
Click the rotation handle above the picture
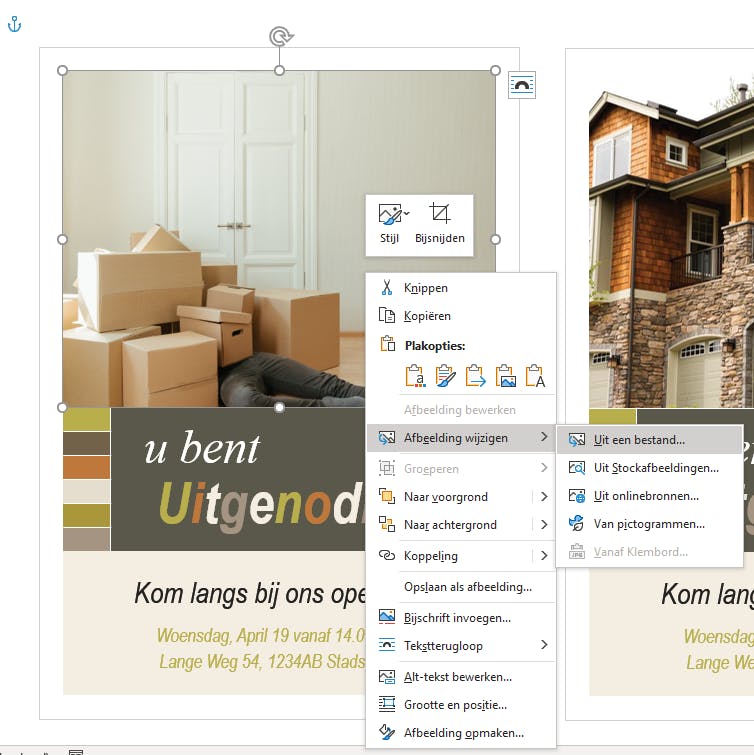pos(281,37)
